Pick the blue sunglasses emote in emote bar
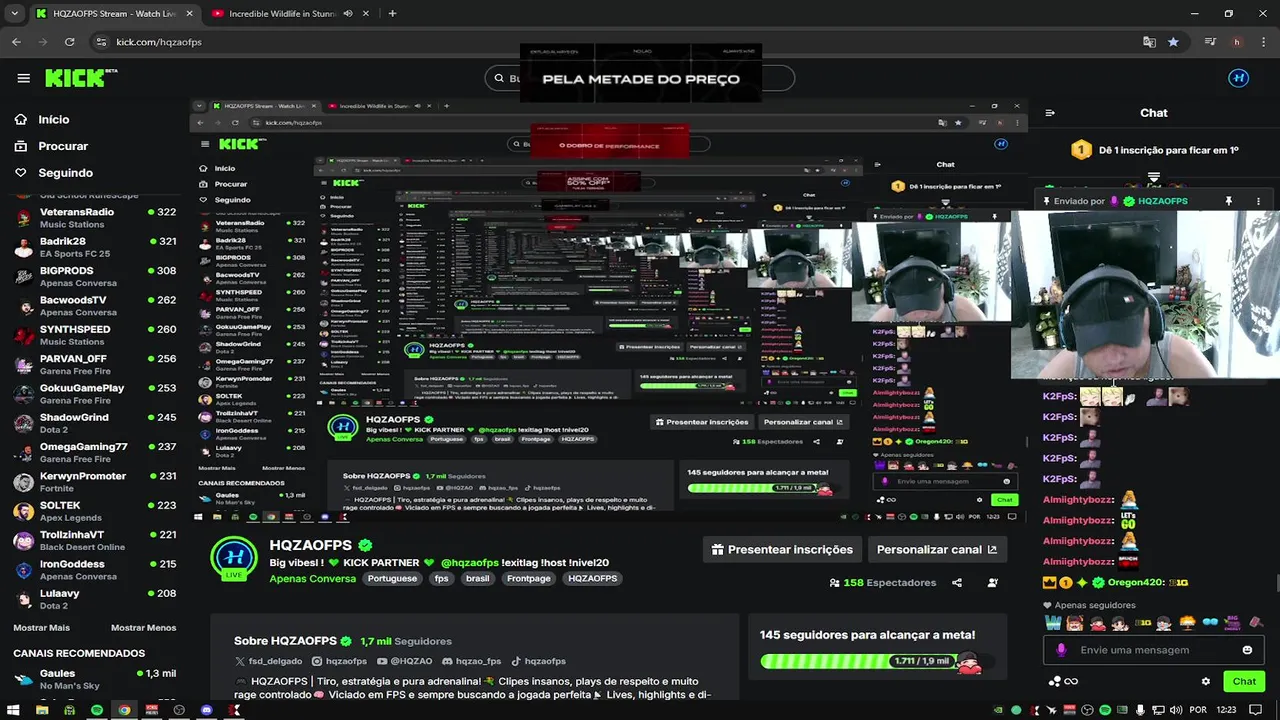This screenshot has width=1280, height=720. tap(1210, 623)
